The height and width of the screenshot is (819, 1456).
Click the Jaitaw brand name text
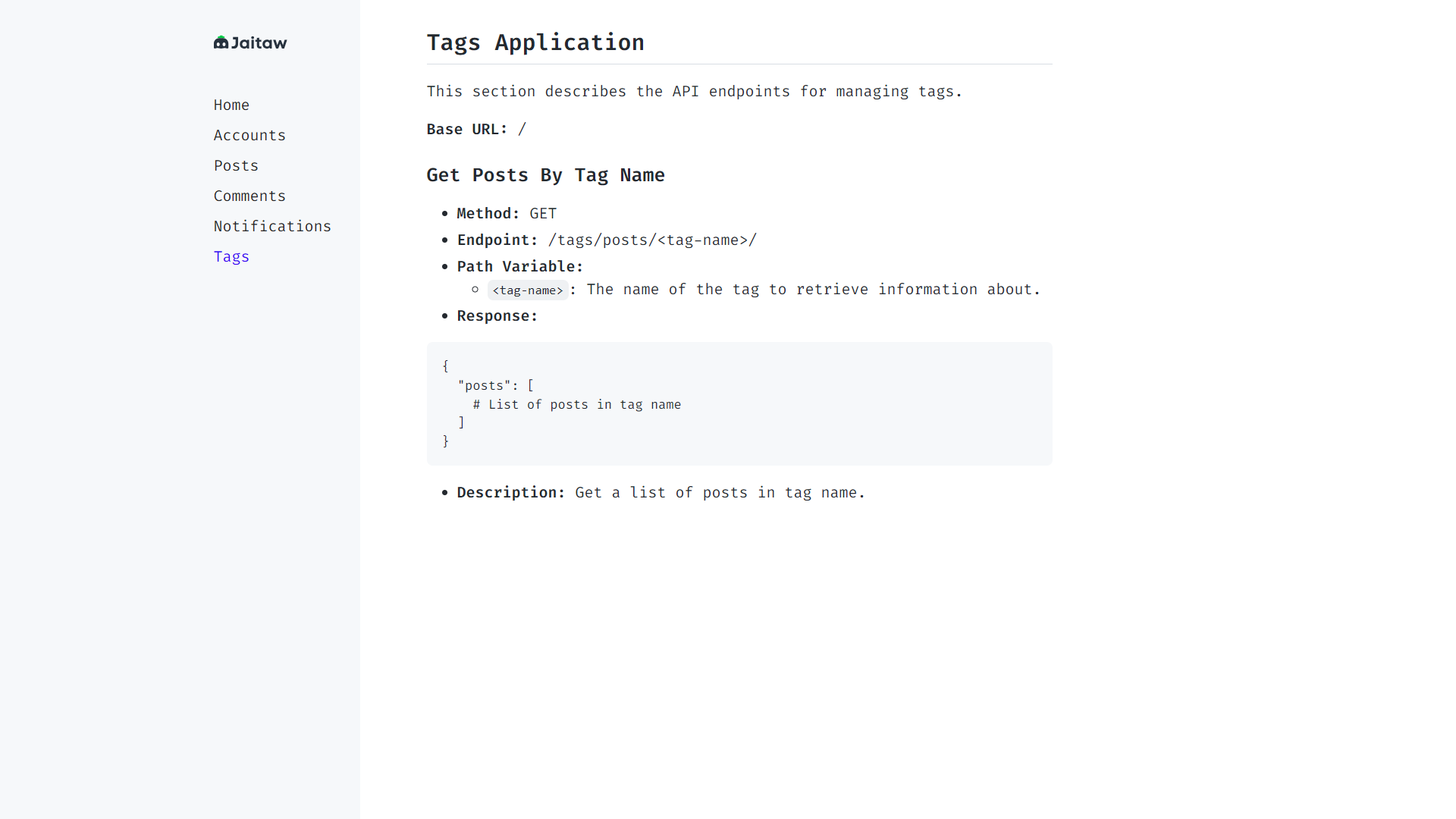click(x=259, y=43)
